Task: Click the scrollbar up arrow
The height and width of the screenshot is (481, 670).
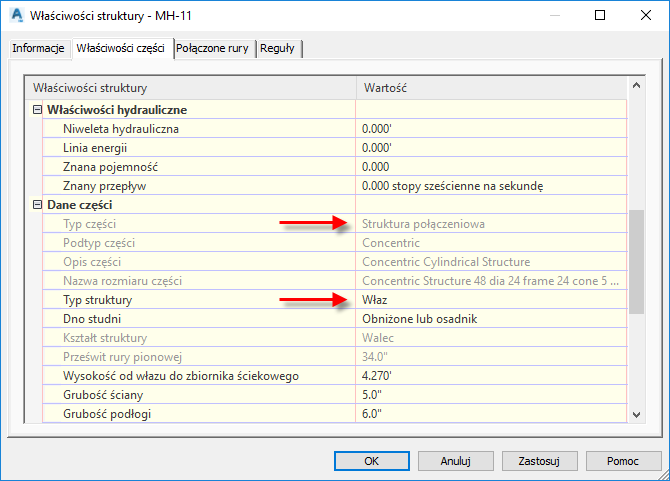Action: tap(636, 85)
